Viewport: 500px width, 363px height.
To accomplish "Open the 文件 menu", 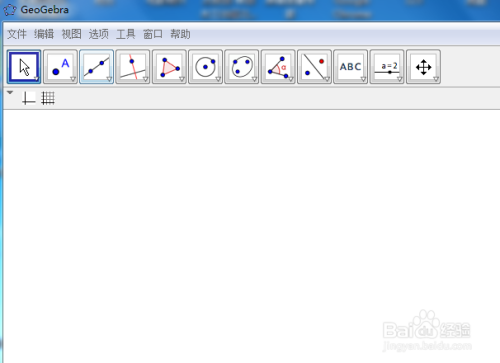I will tap(17, 34).
